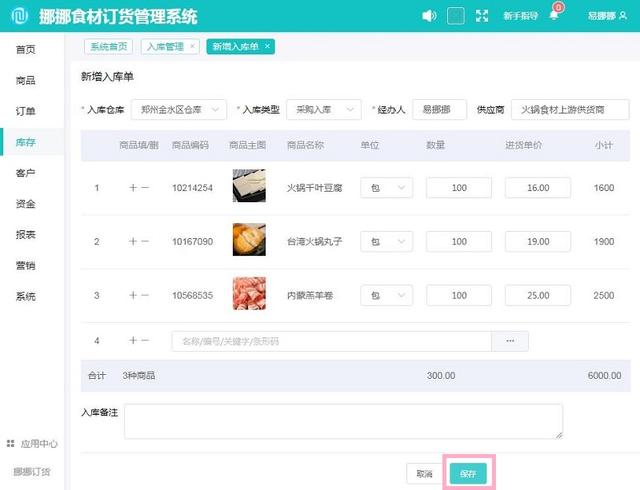Open 内蒙羔羊卷 product thumbnail
Viewport: 640px width, 490px height.
click(249, 294)
